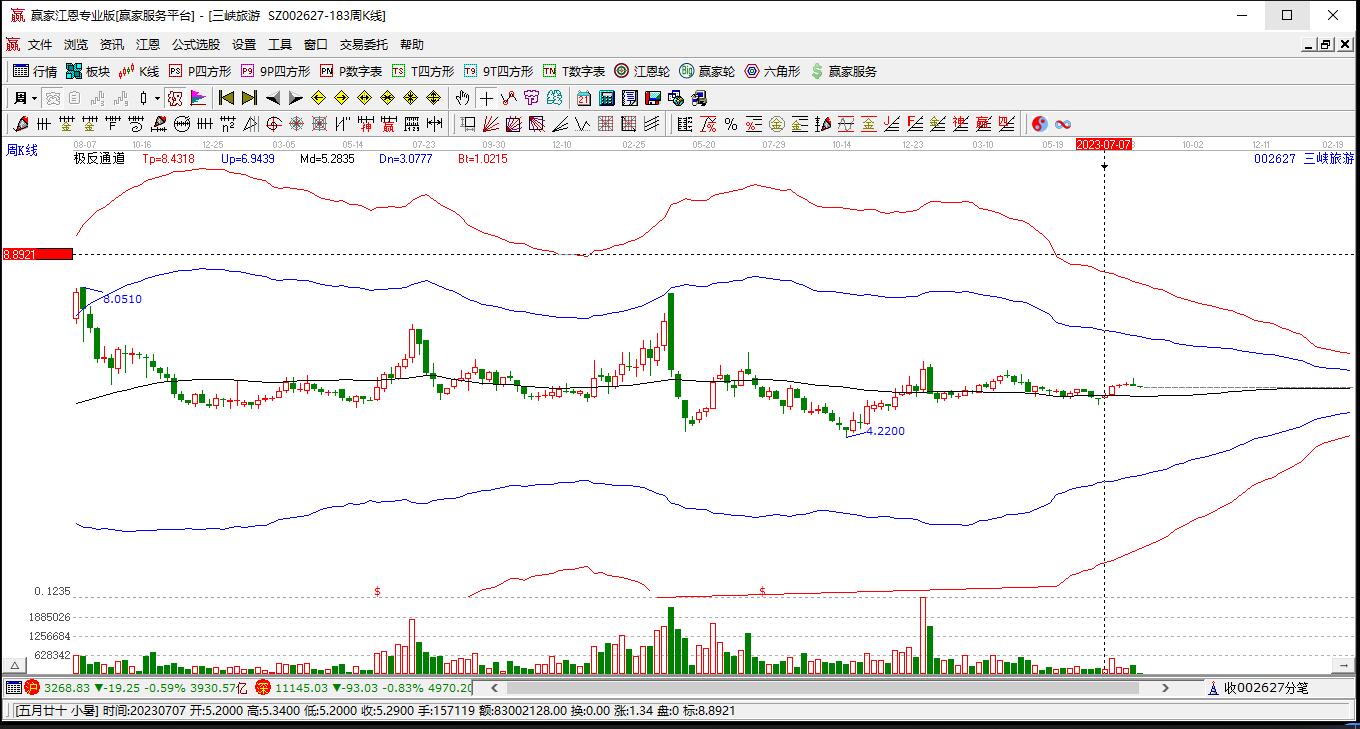Open the 公式选股 menu

[x=196, y=45]
